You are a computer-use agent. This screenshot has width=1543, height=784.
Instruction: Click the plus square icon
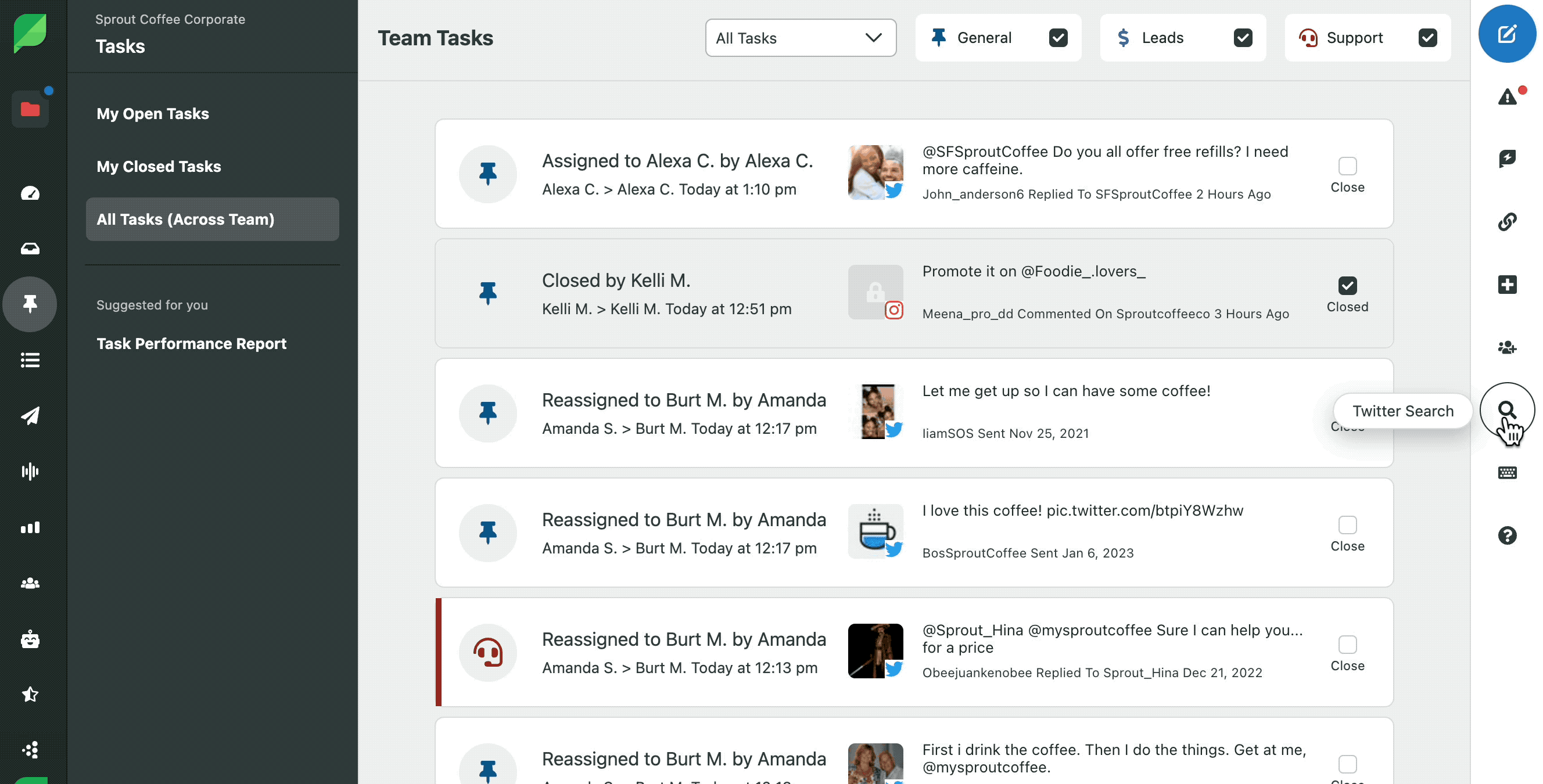[x=1507, y=285]
